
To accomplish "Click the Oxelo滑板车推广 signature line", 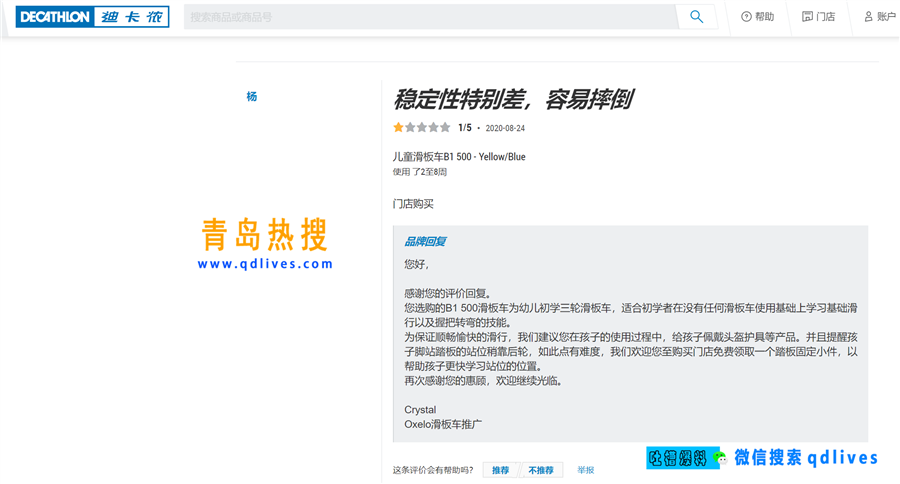I will tap(443, 424).
